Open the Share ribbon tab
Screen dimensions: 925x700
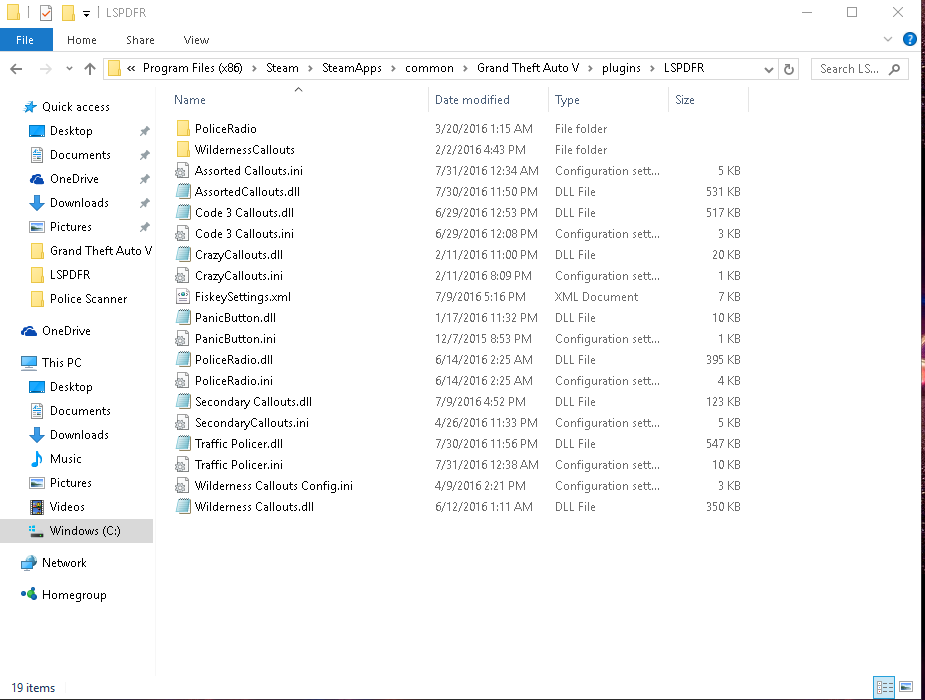coord(140,40)
